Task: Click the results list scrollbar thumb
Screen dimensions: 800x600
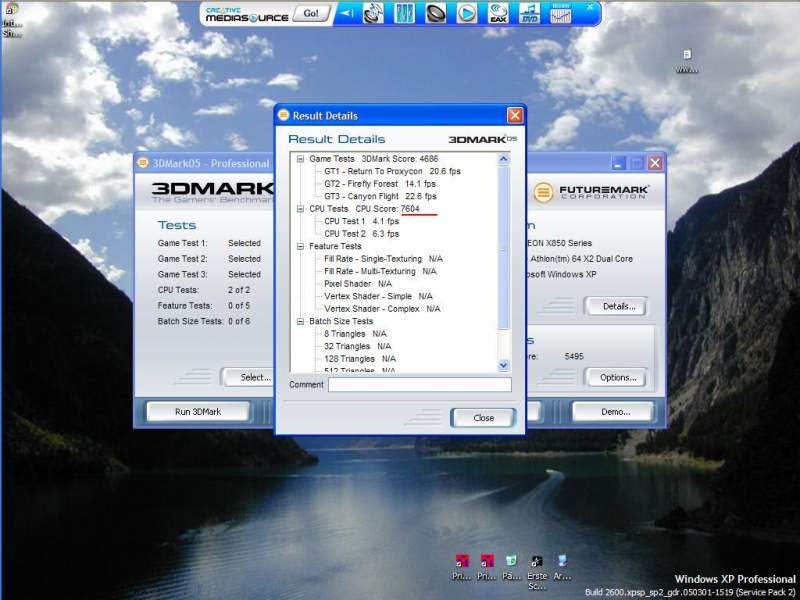Action: (x=503, y=247)
